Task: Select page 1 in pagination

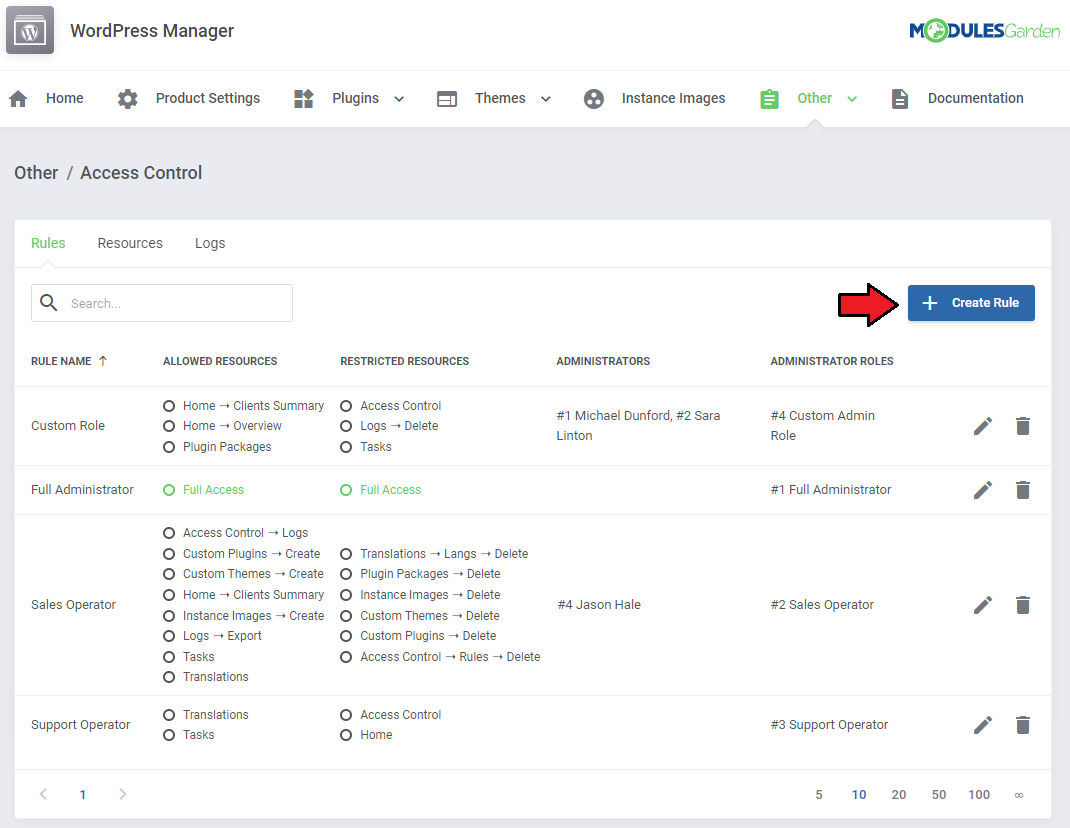Action: tap(83, 795)
